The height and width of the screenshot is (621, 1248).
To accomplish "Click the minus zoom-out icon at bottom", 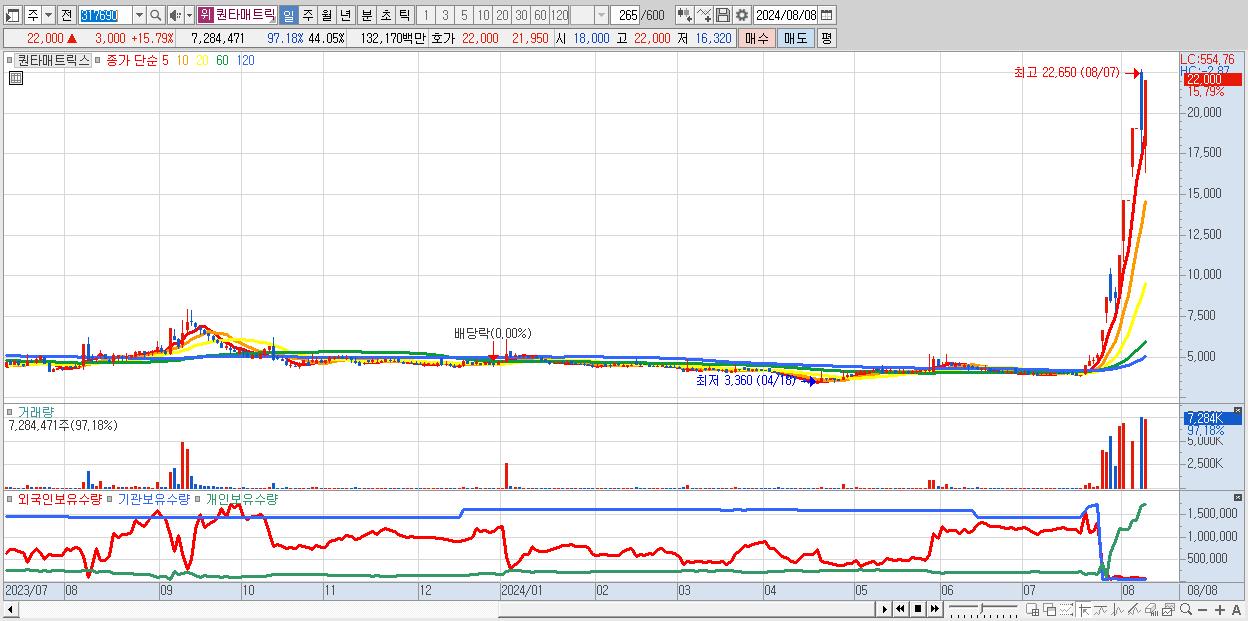I will pyautogui.click(x=1202, y=609).
